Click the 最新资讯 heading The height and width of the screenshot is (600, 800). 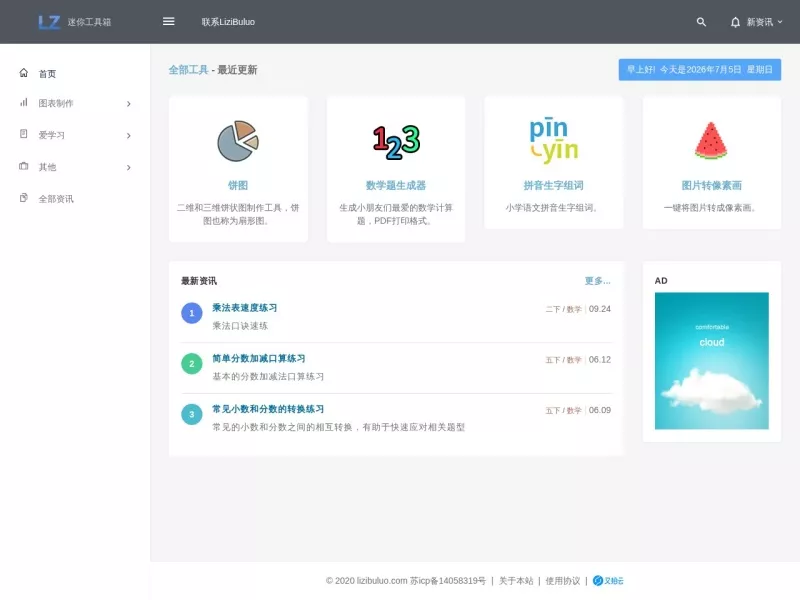(198, 281)
